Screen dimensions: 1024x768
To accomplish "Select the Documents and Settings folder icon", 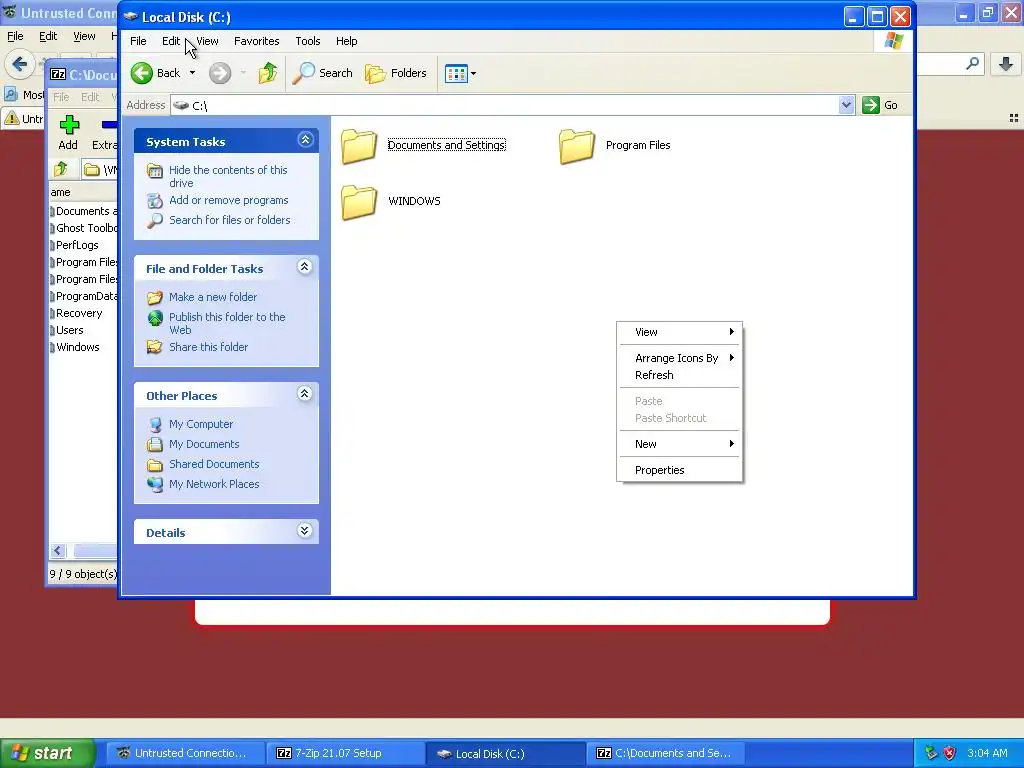I will click(x=359, y=146).
